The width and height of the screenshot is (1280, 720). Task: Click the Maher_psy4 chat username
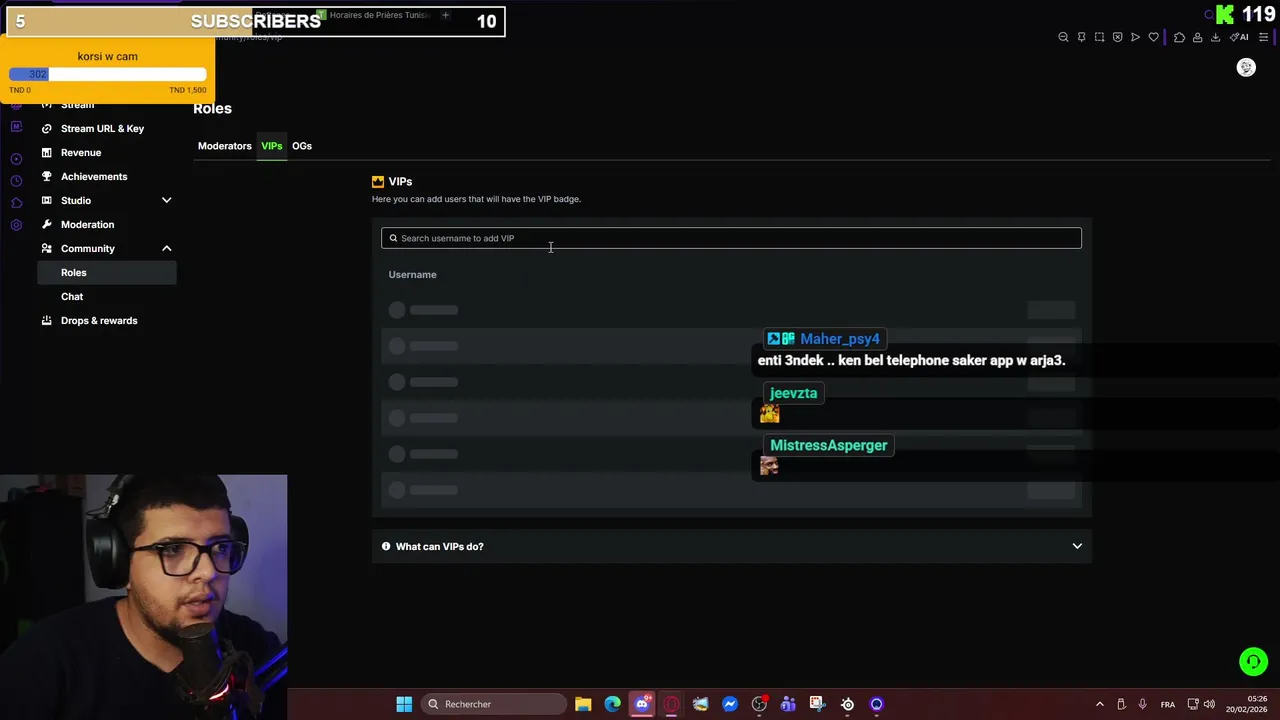[840, 339]
